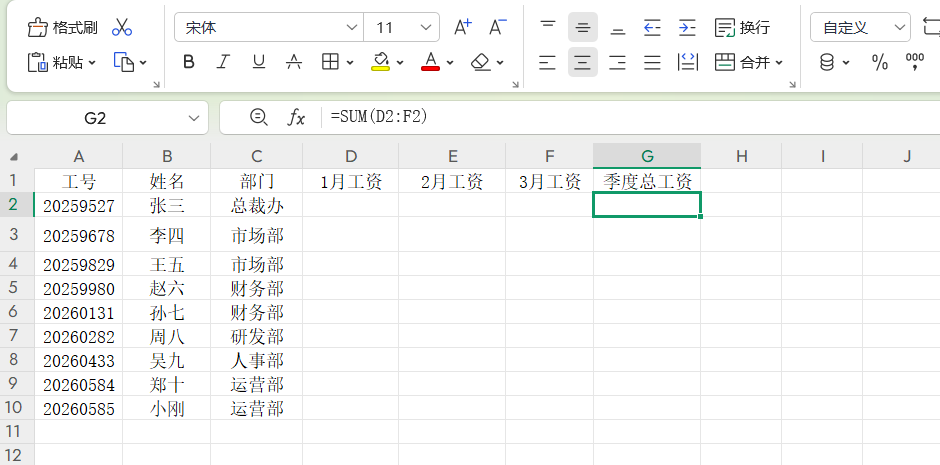940x465 pixels.
Task: Click the Borders icon
Action: [330, 62]
